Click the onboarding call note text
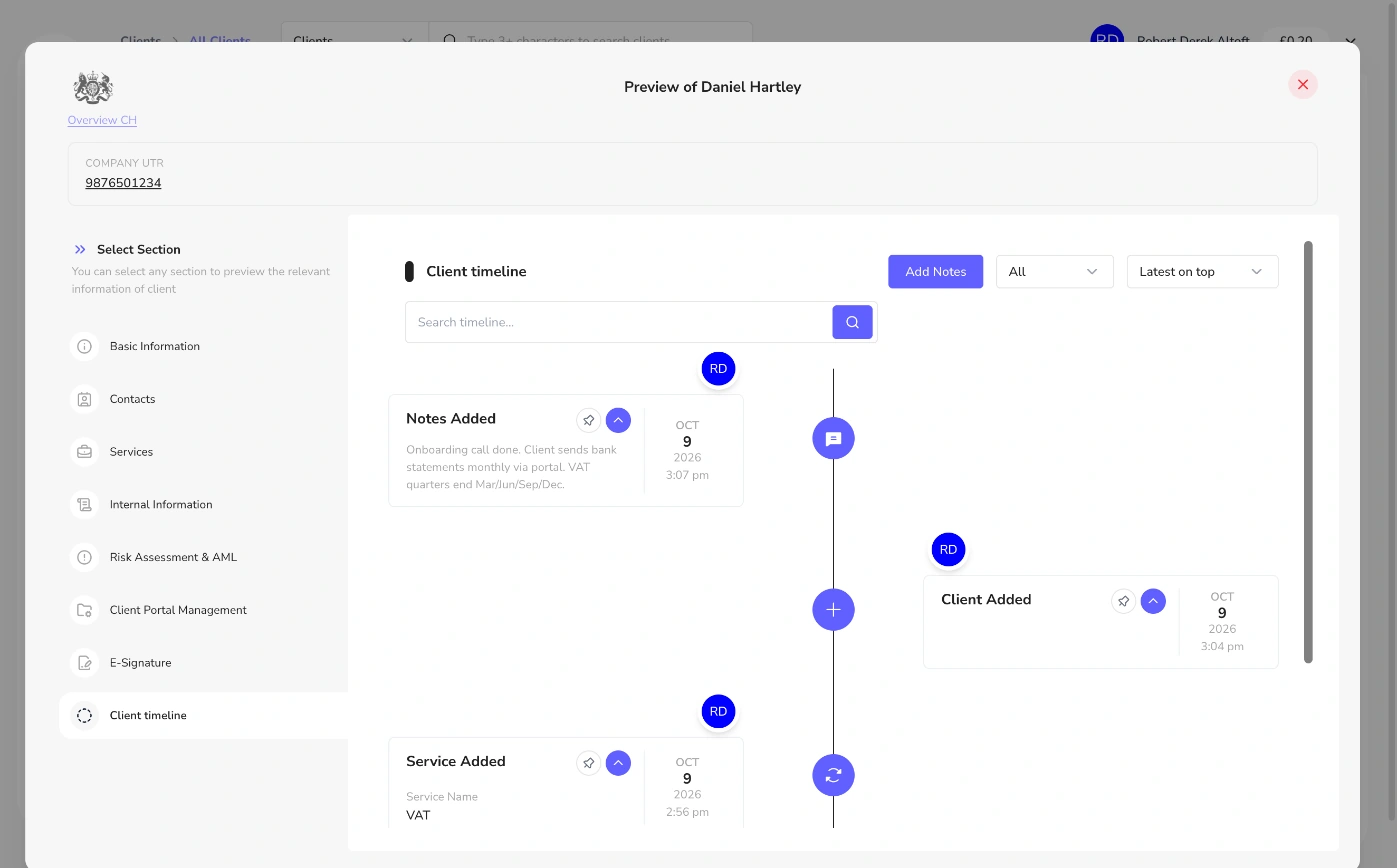The height and width of the screenshot is (868, 1397). [512, 467]
